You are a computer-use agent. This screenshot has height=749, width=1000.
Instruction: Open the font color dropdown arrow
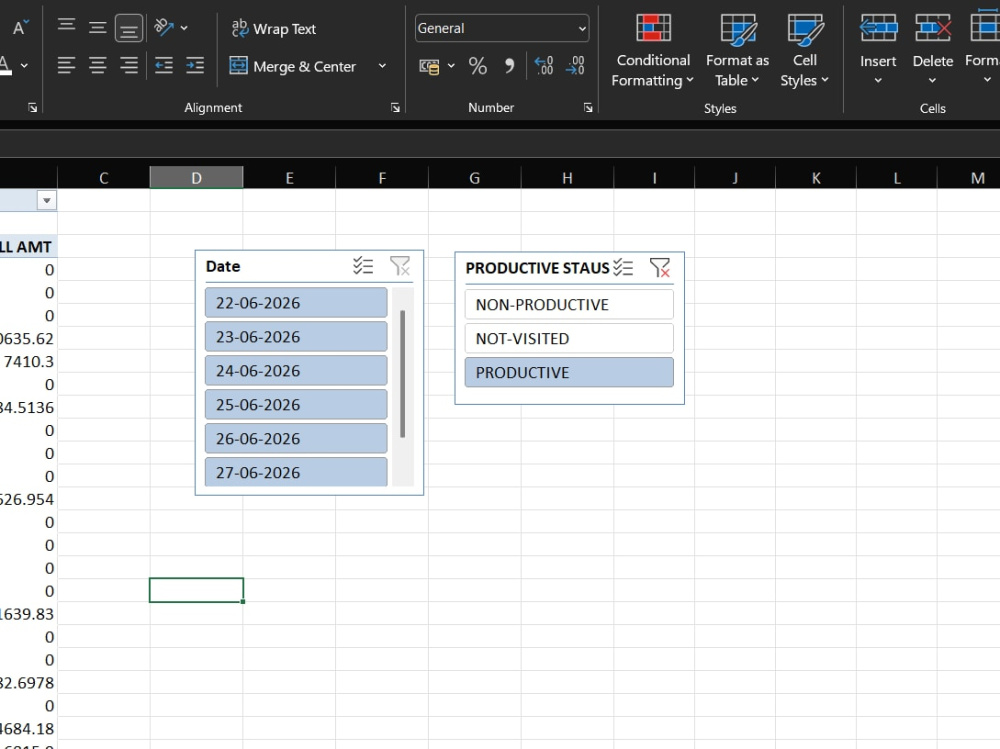(x=24, y=65)
